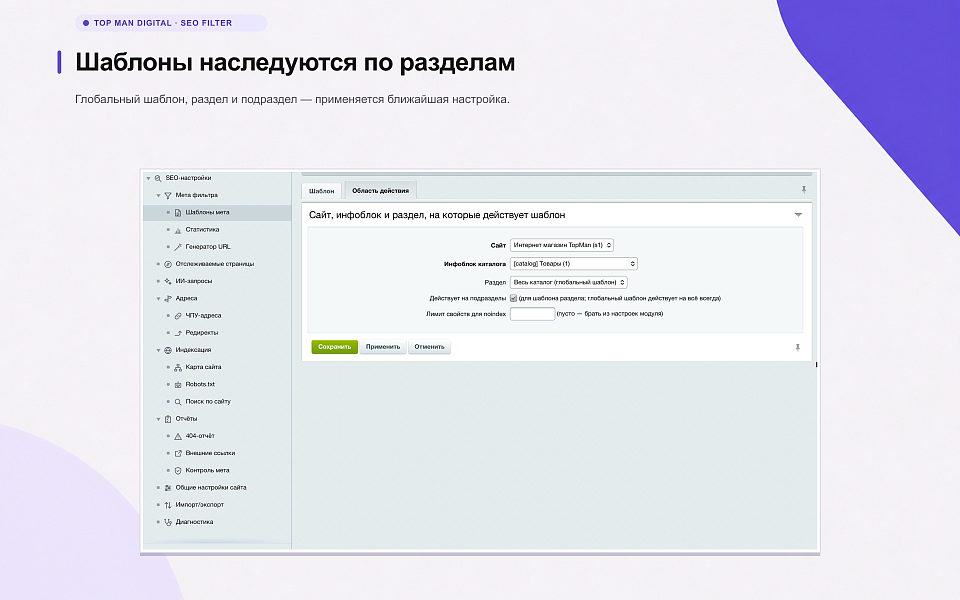
Task: Open the Инфоблок каталога dropdown
Action: point(574,264)
